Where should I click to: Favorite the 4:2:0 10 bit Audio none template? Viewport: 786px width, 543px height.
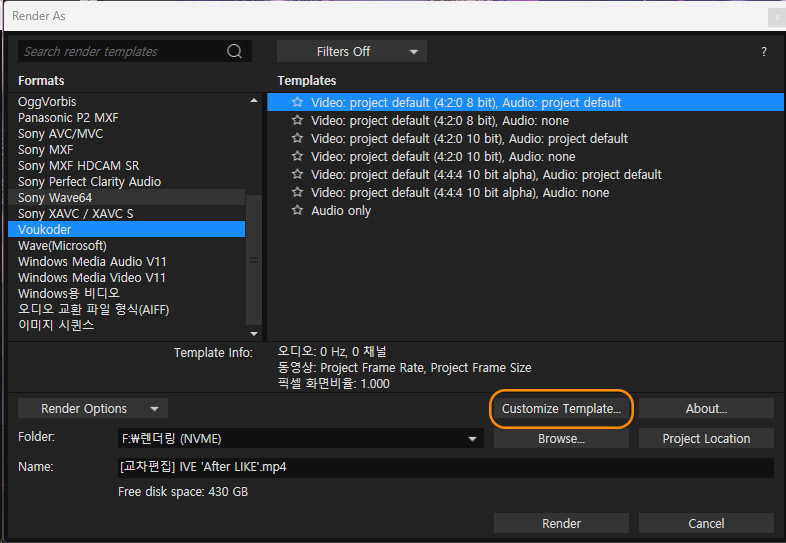[297, 156]
